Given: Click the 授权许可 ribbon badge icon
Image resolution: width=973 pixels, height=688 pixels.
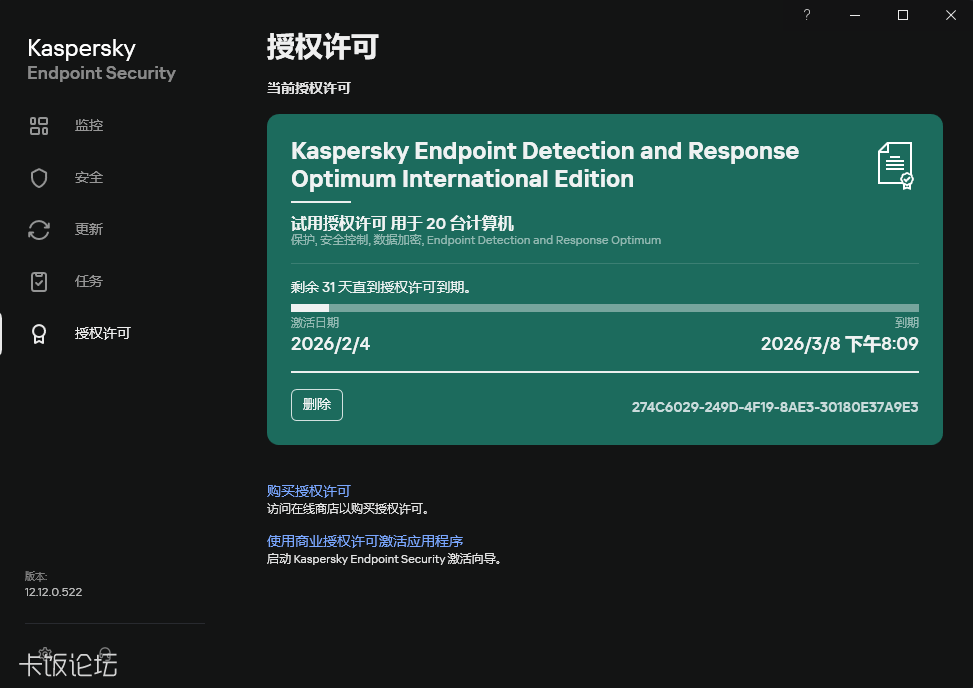Looking at the screenshot, I should 39,334.
